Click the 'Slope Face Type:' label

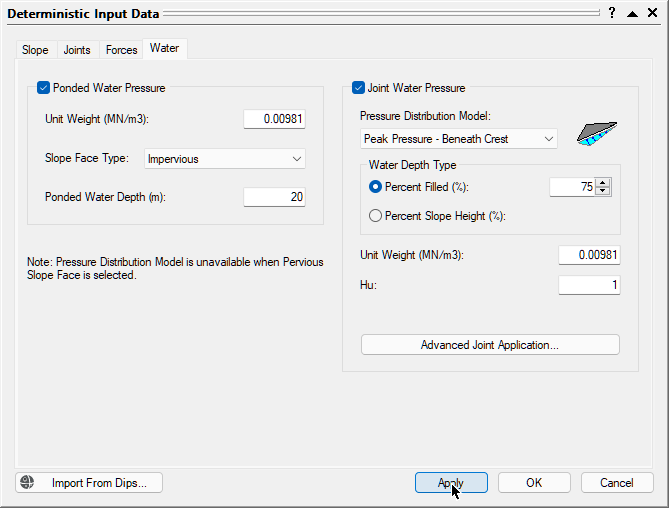pyautogui.click(x=87, y=158)
